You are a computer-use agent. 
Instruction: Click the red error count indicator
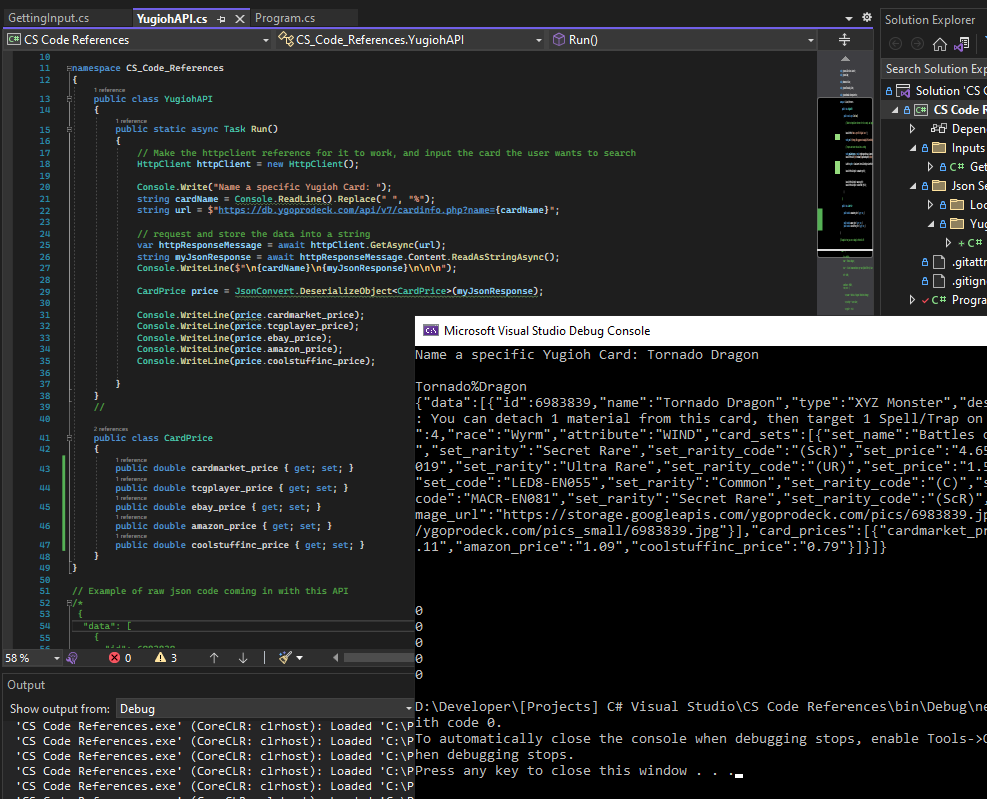click(x=120, y=658)
